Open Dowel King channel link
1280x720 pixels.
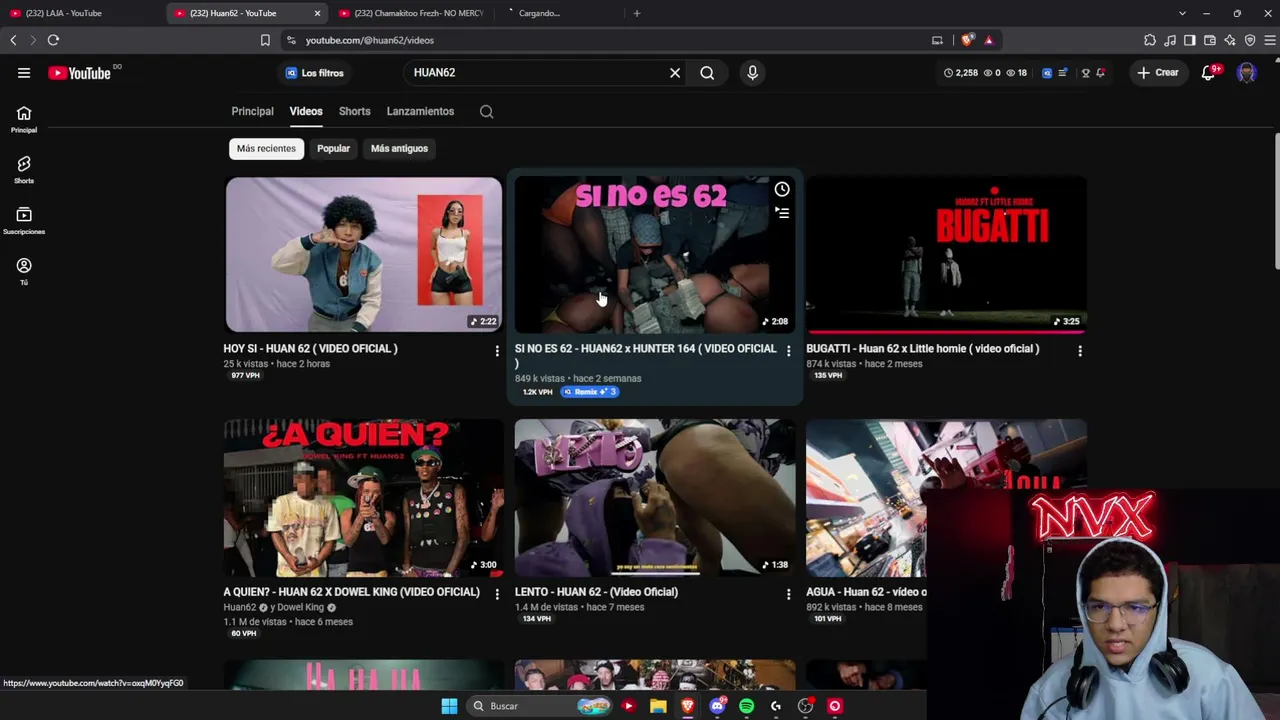(301, 607)
